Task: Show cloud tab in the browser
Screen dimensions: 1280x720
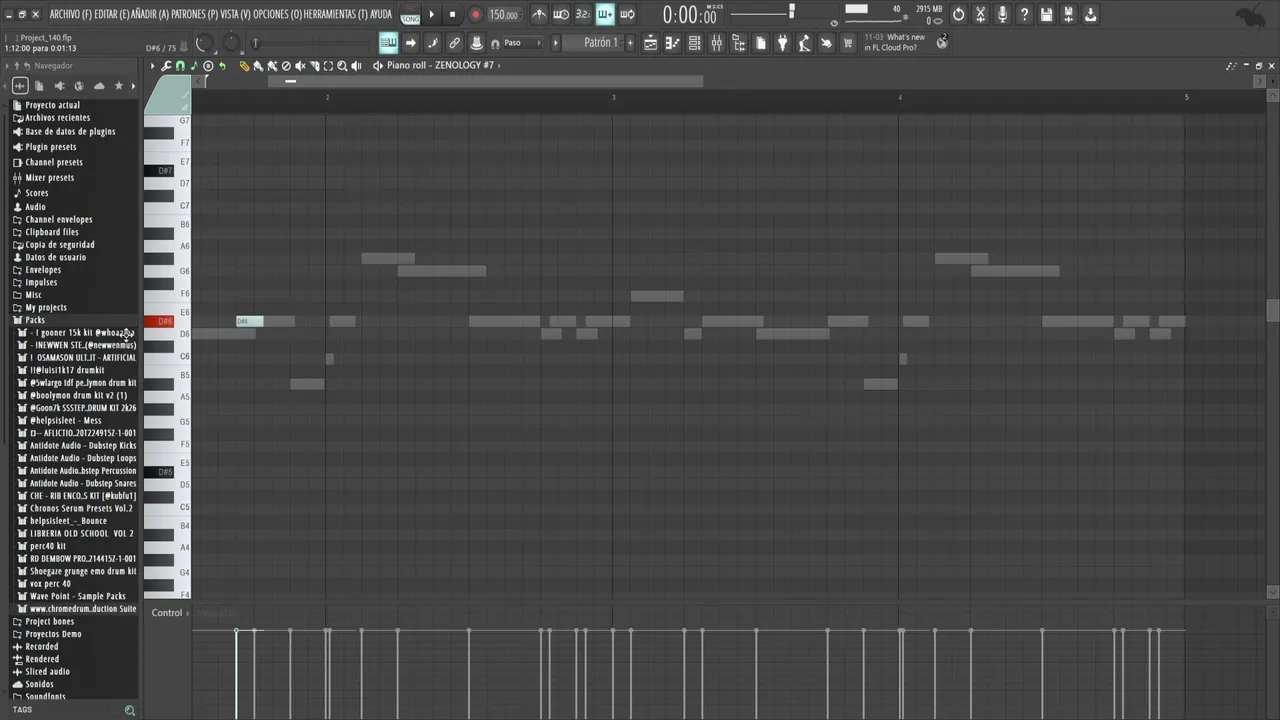Action: pos(98,86)
